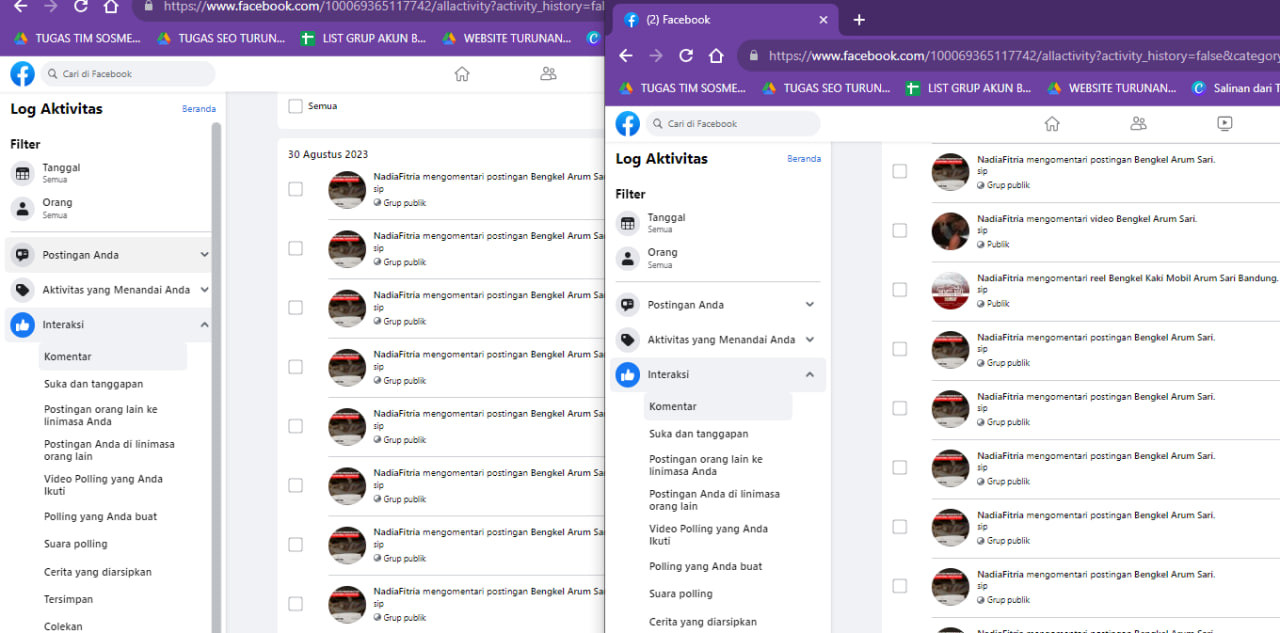
Task: Click Interaksi thumbs-up icon in front window
Action: click(x=628, y=375)
